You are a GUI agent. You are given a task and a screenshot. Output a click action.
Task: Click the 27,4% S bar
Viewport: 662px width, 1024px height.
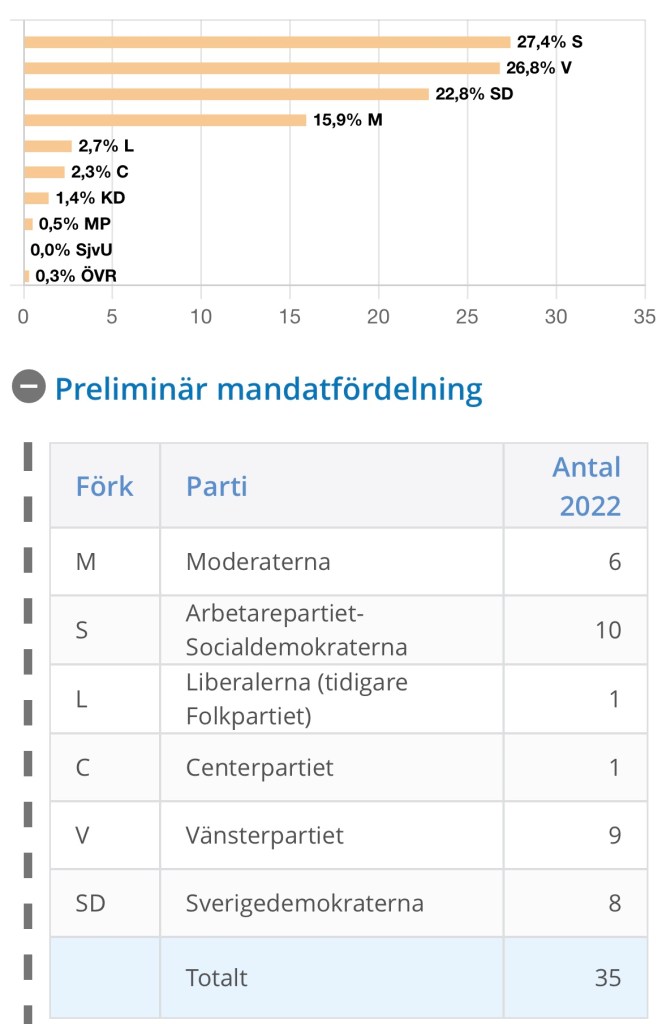point(267,42)
